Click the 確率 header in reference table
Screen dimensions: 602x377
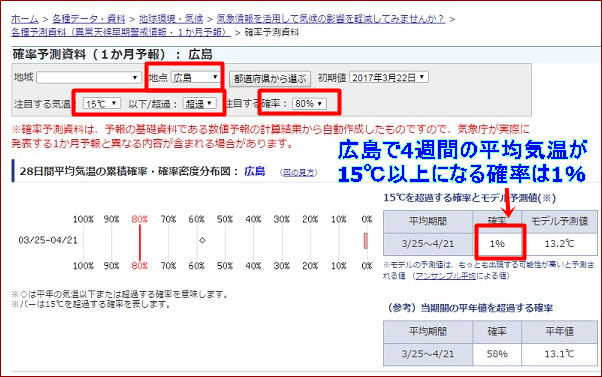497,332
